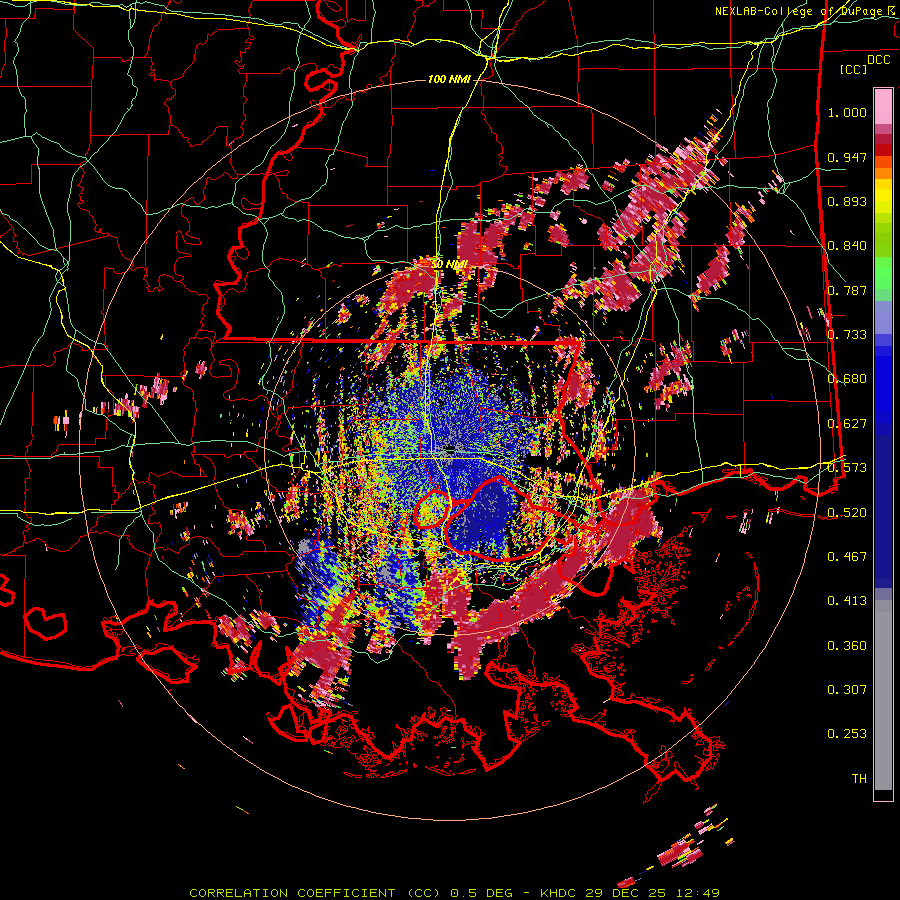This screenshot has height=900, width=900.
Task: Click the 12:49 timestamp in the caption
Action: pyautogui.click(x=696, y=893)
